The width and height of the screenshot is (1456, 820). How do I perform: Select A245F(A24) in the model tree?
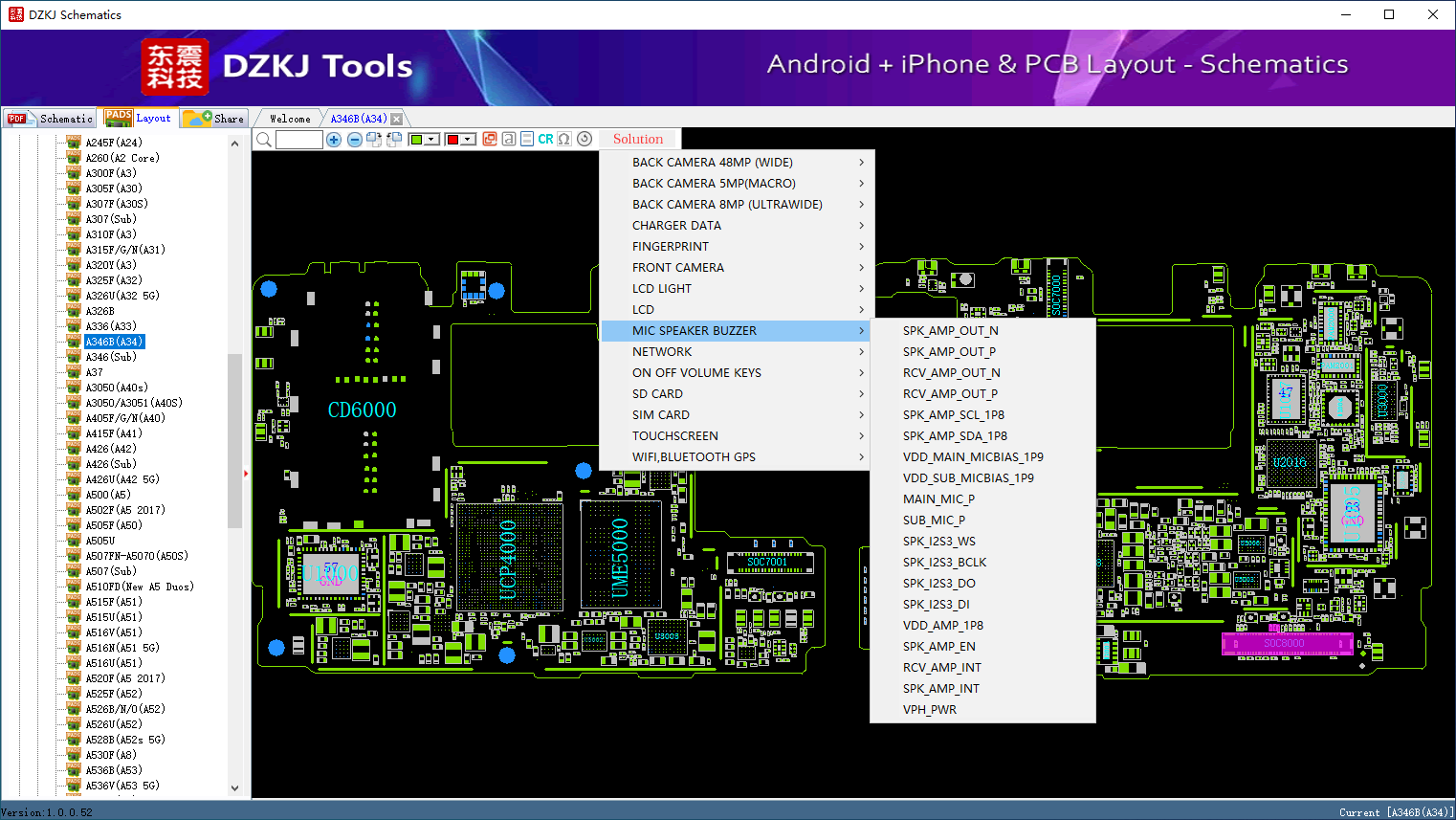pos(114,143)
